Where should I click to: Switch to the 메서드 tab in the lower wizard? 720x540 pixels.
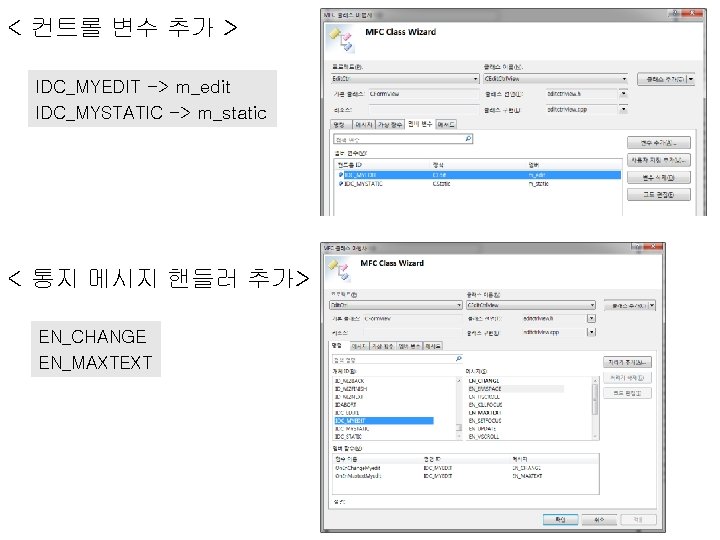(x=433, y=346)
